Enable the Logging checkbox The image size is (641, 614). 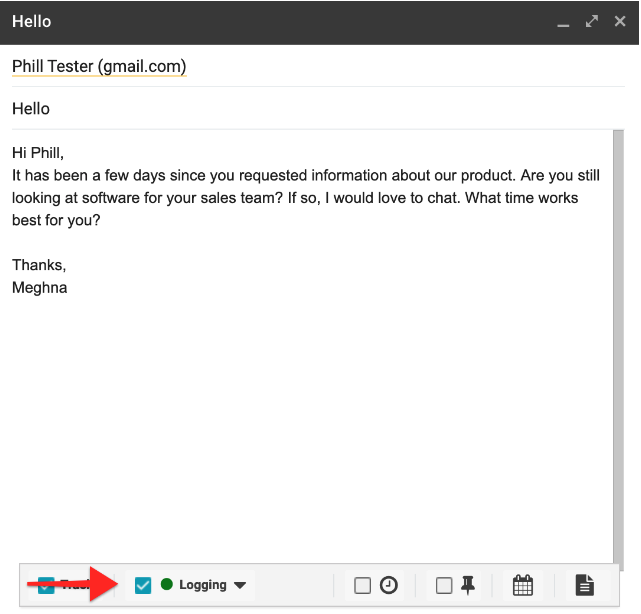[x=143, y=585]
